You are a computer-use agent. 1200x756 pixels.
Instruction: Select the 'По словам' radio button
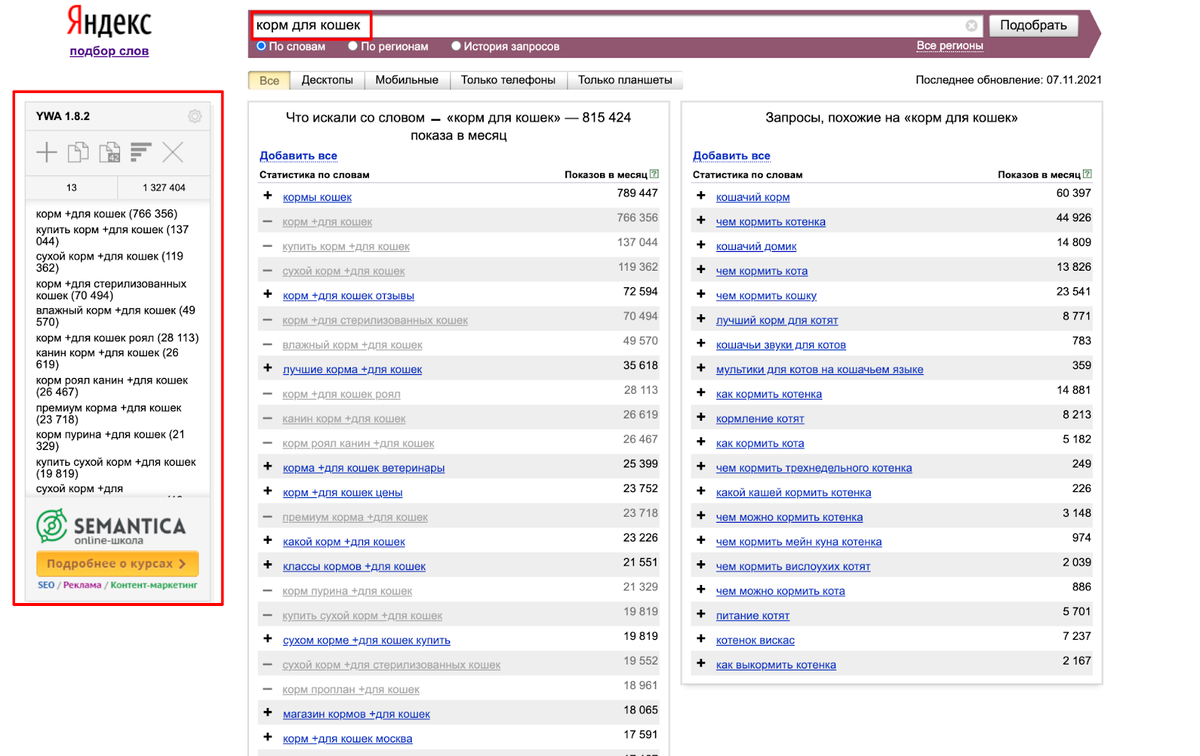point(261,46)
